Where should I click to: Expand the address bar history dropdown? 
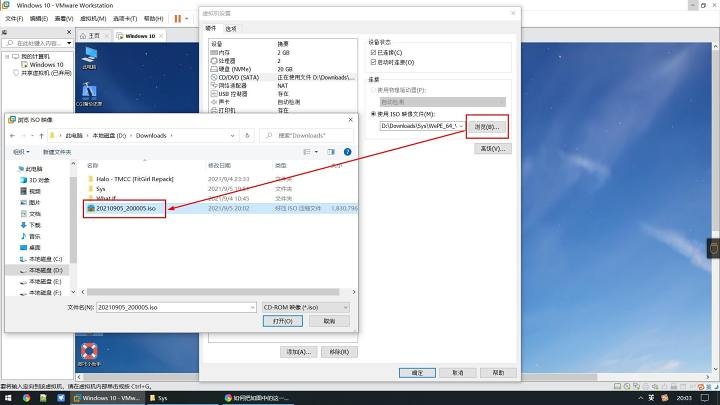pos(232,135)
